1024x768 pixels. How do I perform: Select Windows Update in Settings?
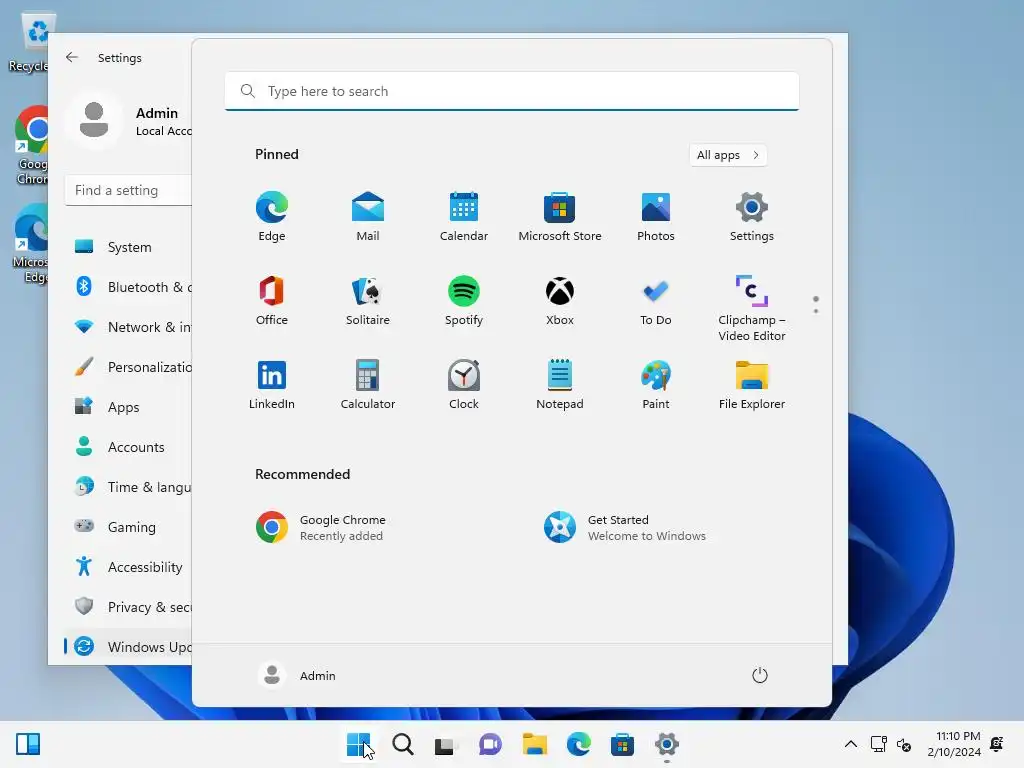[129, 647]
